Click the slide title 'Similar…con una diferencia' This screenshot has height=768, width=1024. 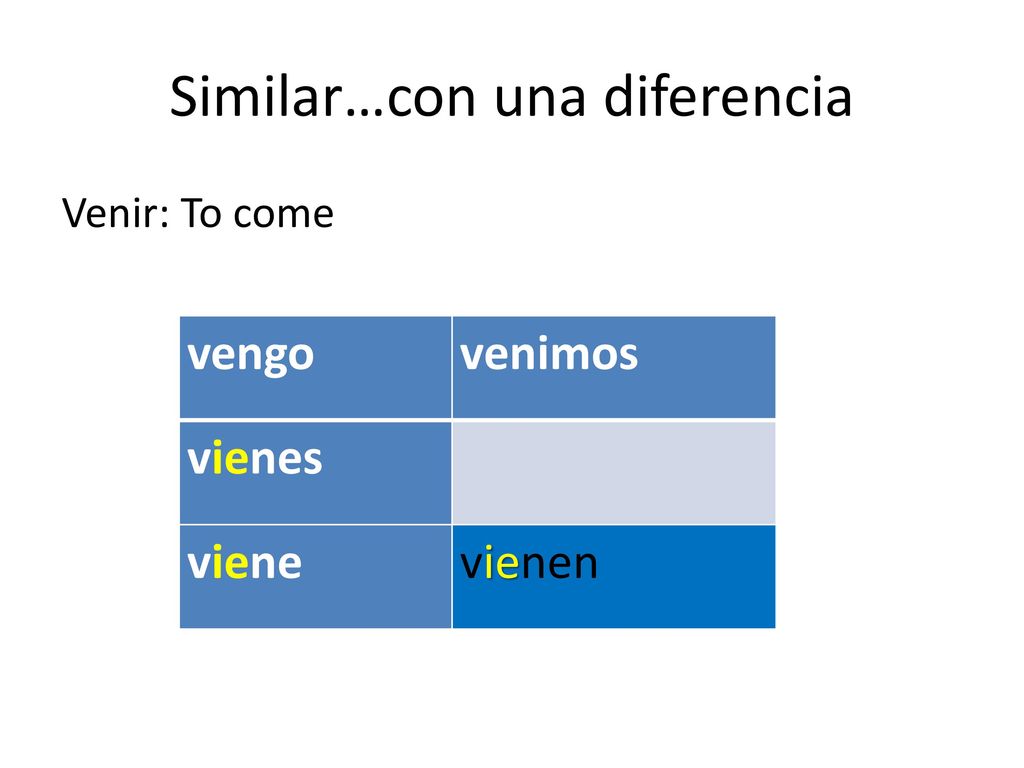point(511,97)
